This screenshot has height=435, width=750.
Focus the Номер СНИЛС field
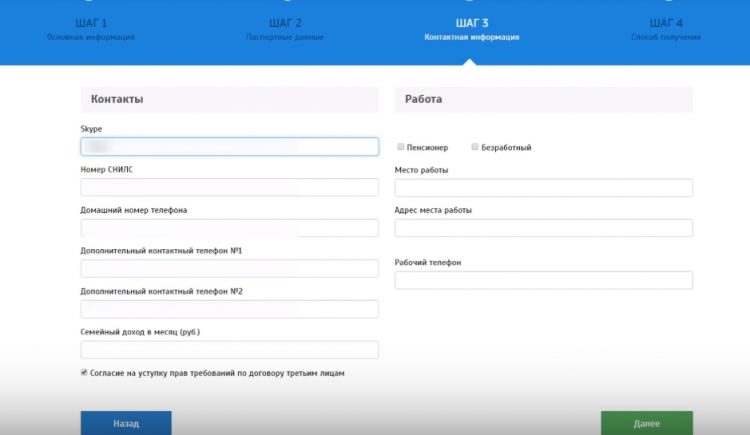coord(229,187)
